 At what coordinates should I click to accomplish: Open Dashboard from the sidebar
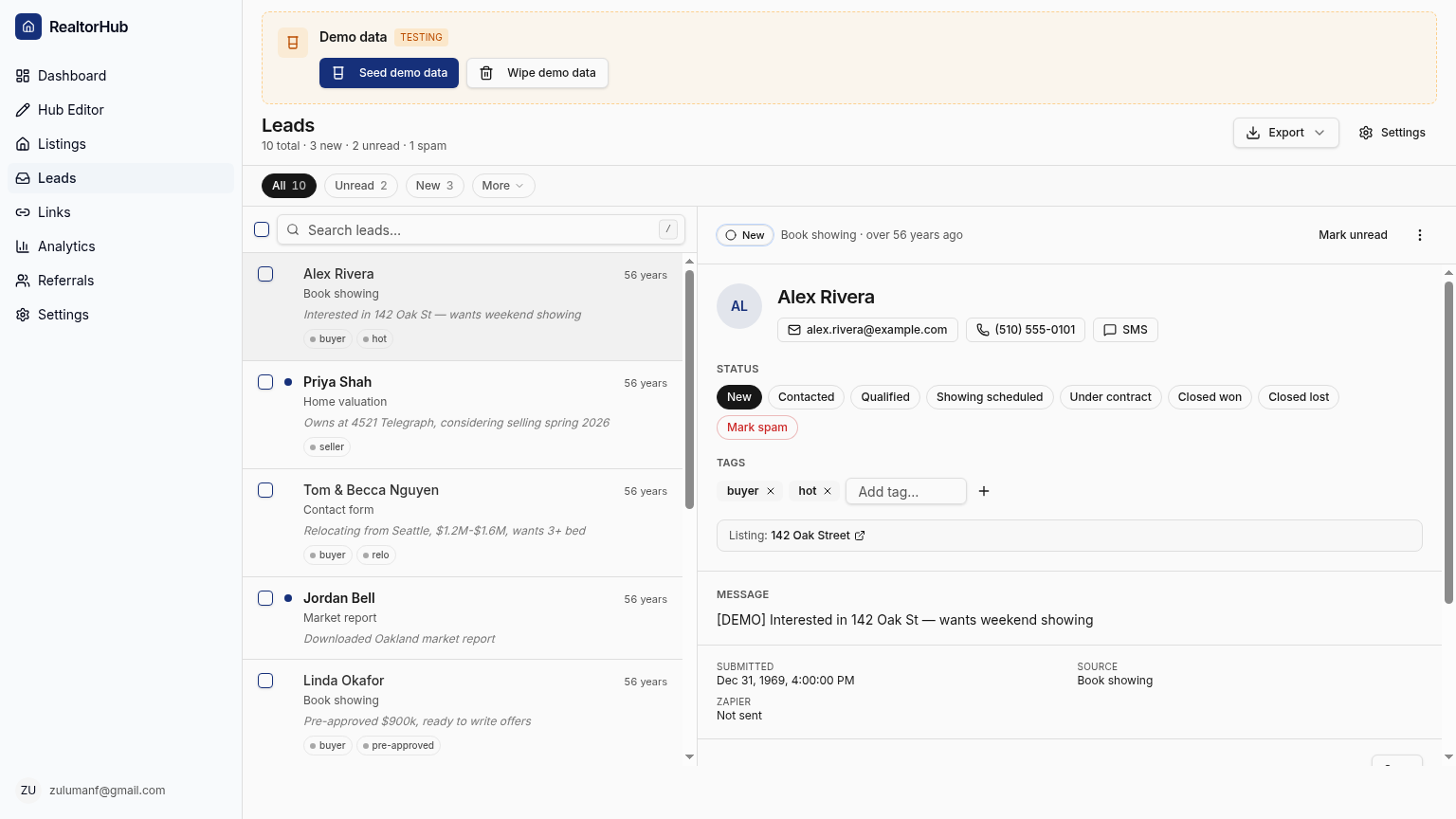click(x=121, y=76)
